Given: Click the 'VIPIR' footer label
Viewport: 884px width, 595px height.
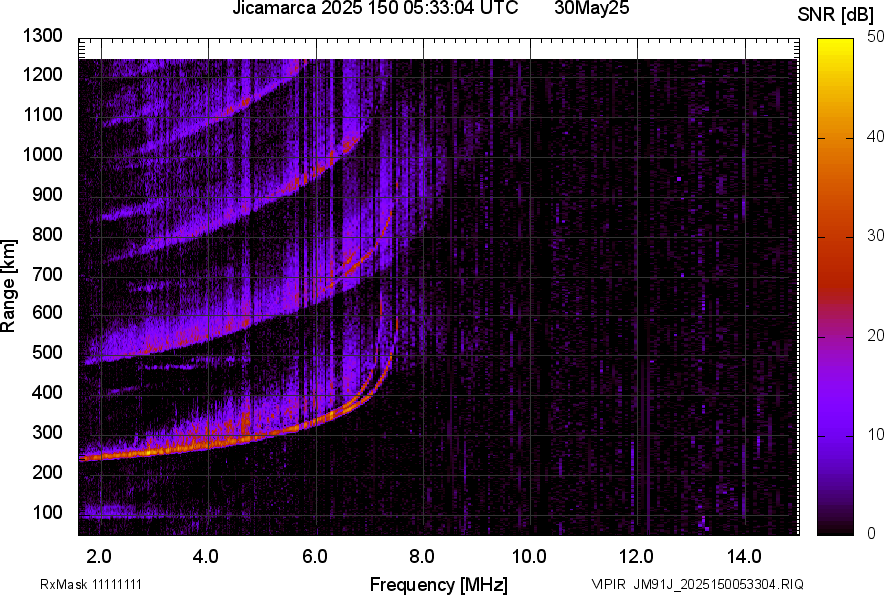Looking at the screenshot, I should click(608, 584).
